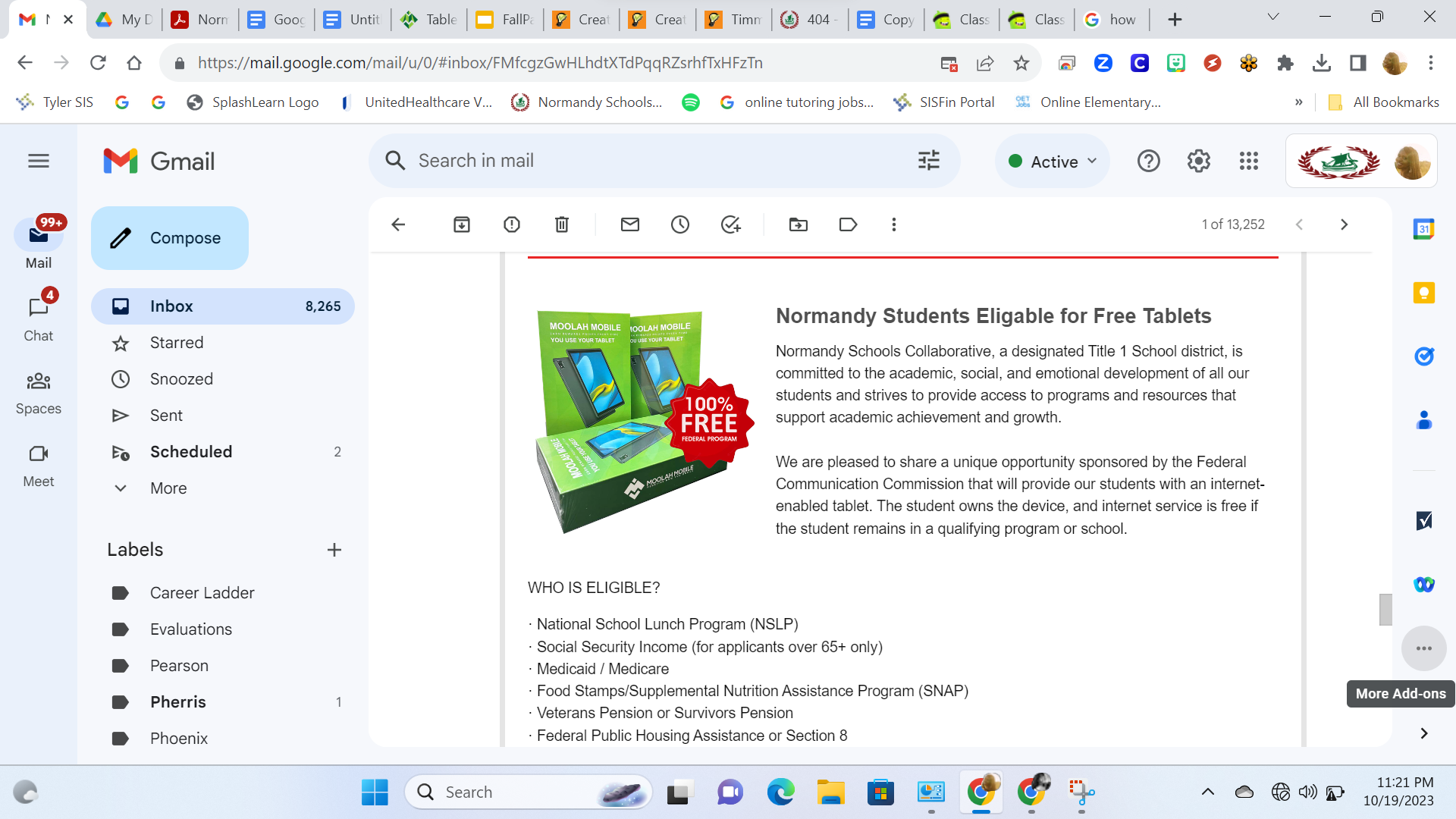Go to the next email
Image resolution: width=1456 pixels, height=819 pixels.
point(1344,224)
